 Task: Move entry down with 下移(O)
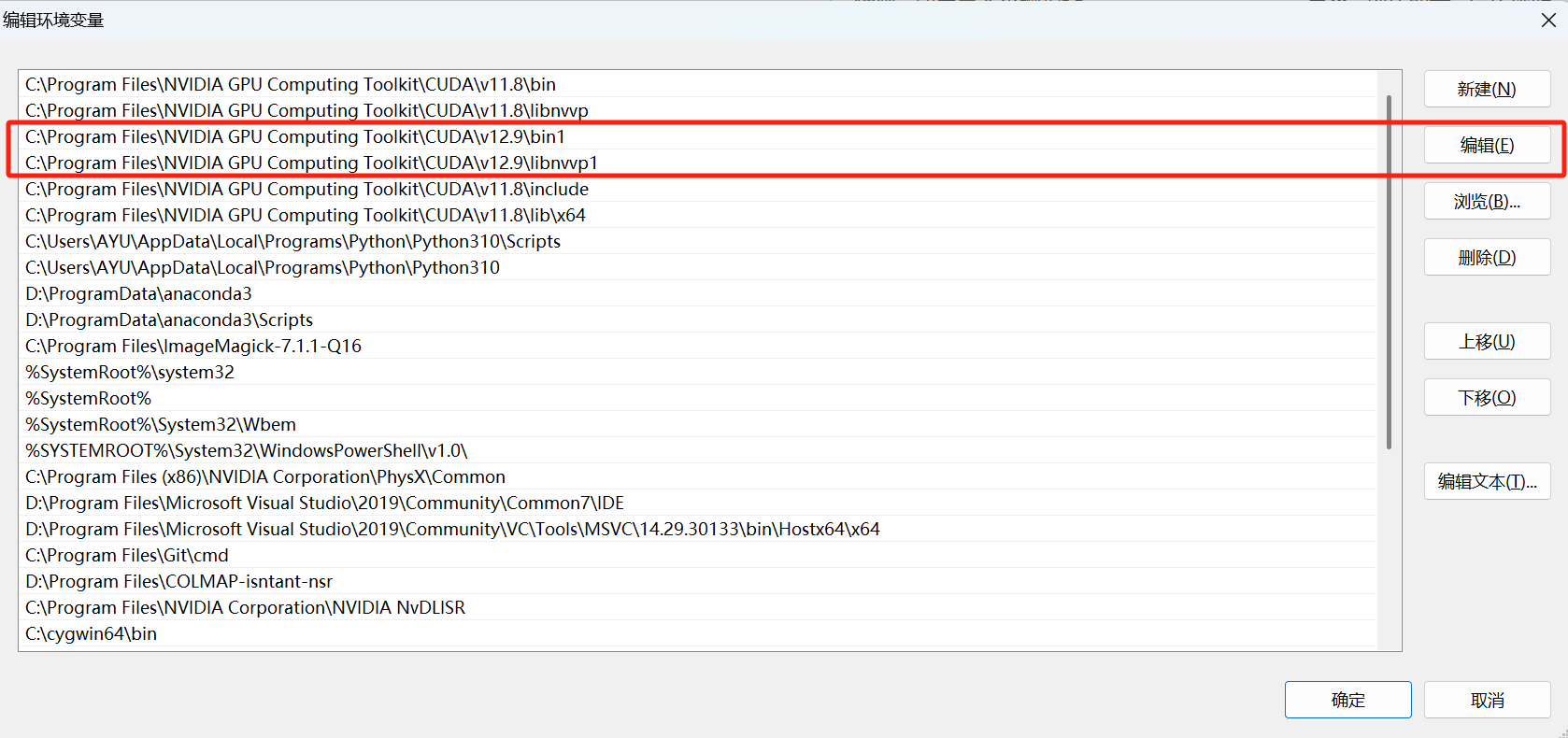1487,397
